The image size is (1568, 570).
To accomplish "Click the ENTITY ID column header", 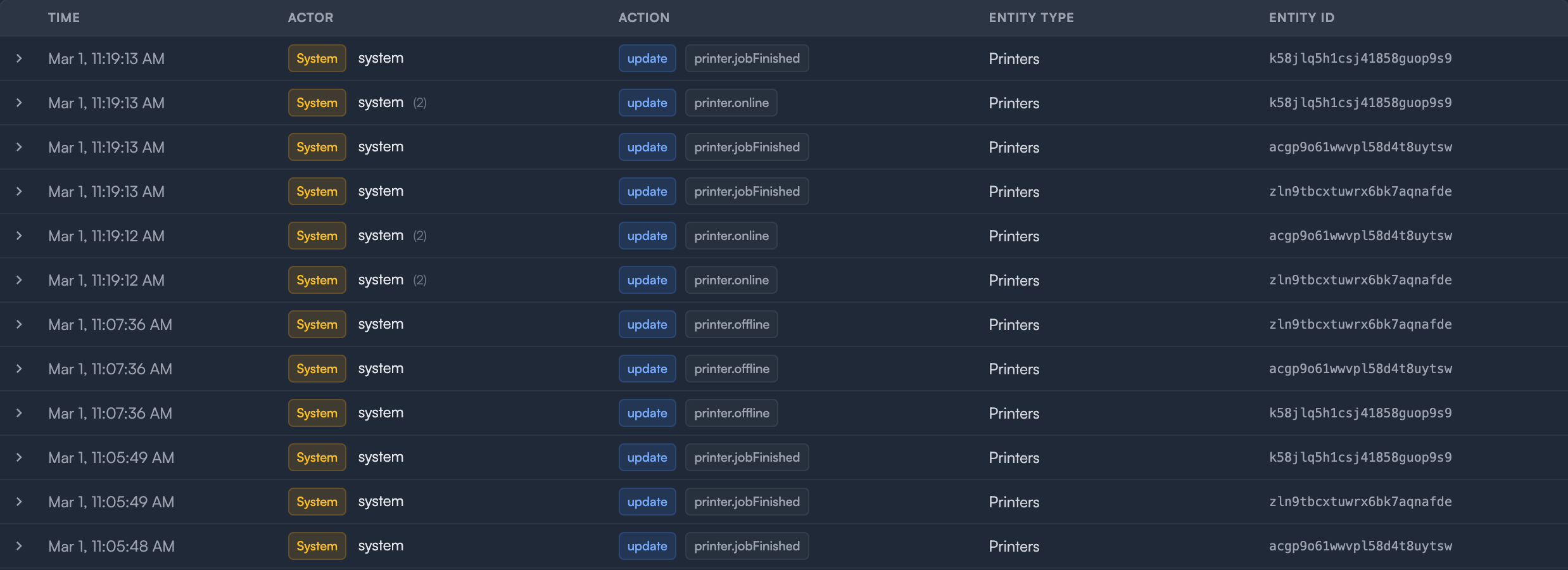I will [x=1301, y=18].
